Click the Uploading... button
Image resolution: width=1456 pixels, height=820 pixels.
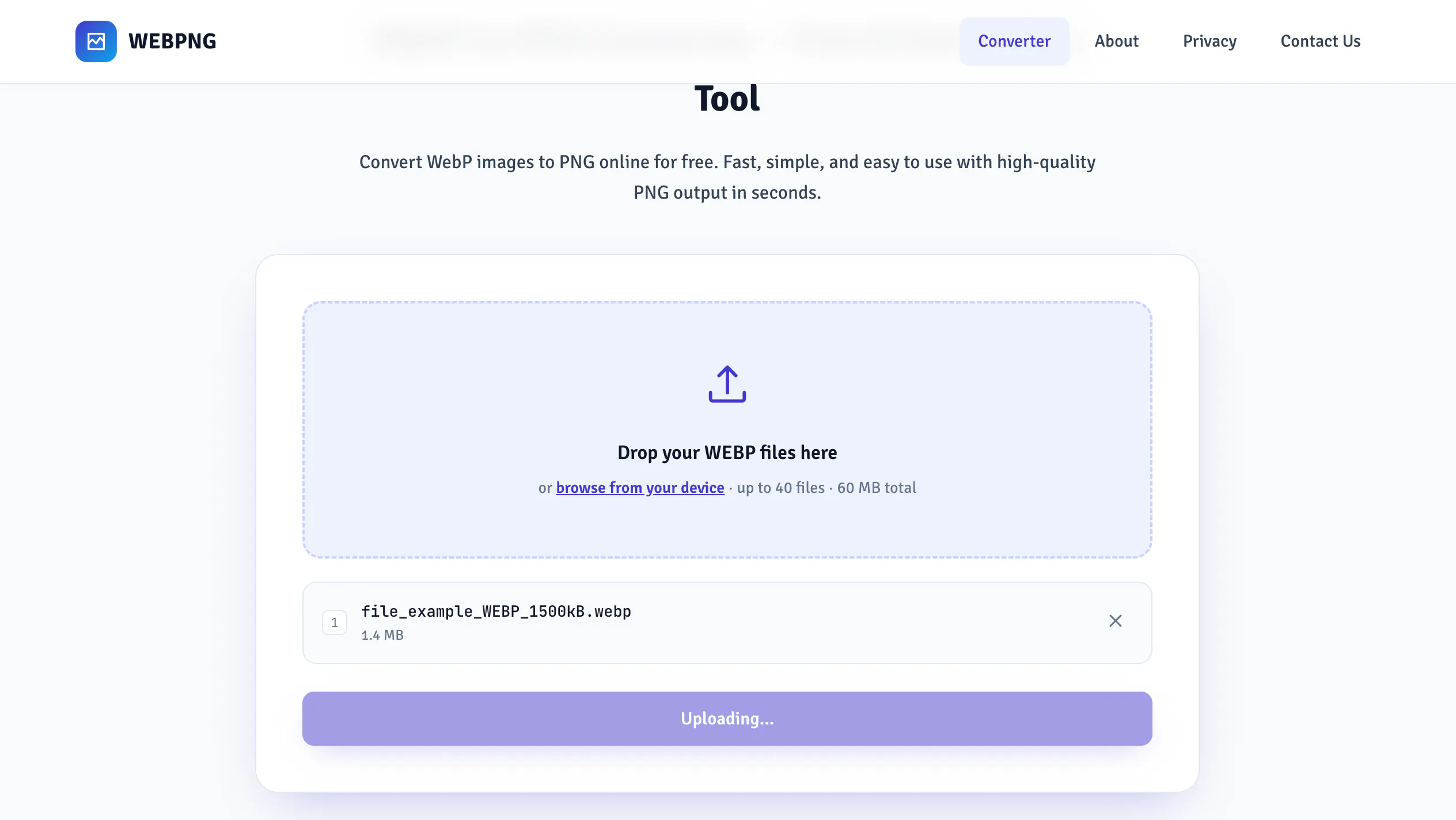(727, 719)
